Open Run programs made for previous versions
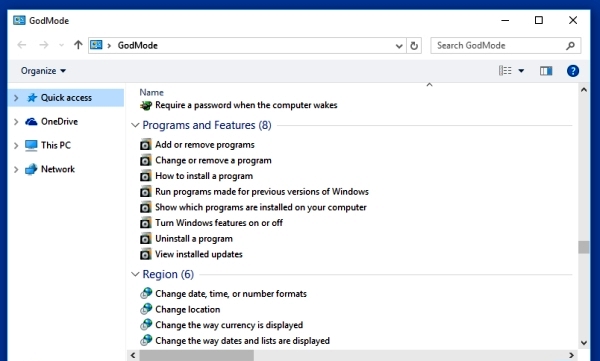600x361 pixels. [262, 191]
